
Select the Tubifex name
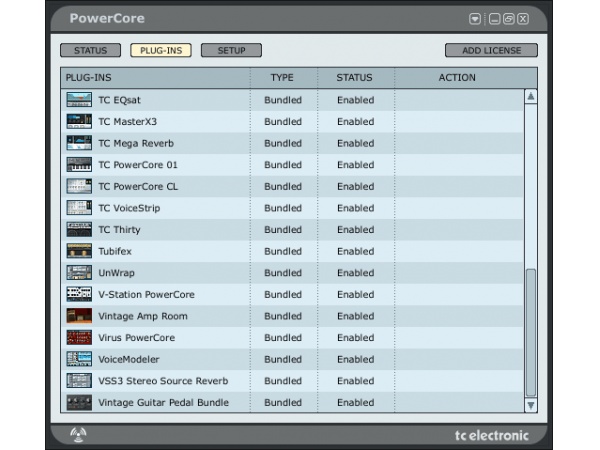[x=115, y=251]
